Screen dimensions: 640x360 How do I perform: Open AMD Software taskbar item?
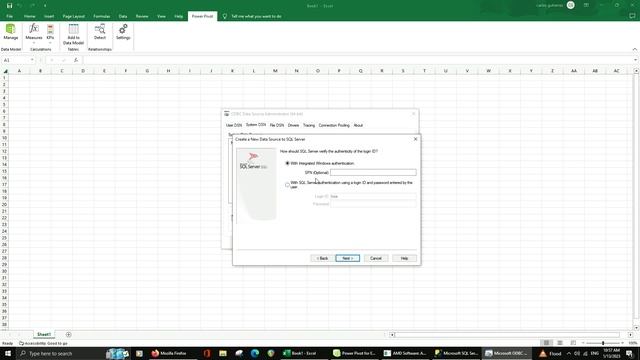tap(405, 353)
